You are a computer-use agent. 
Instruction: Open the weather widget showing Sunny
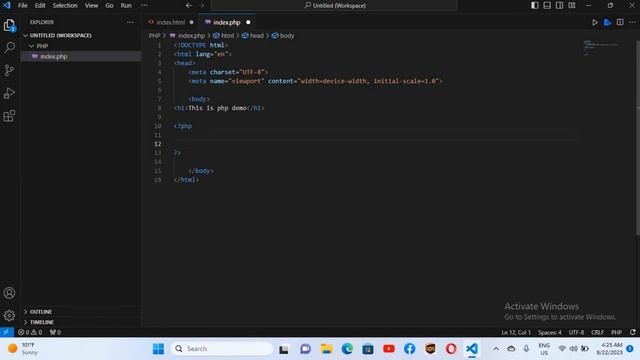(x=24, y=349)
